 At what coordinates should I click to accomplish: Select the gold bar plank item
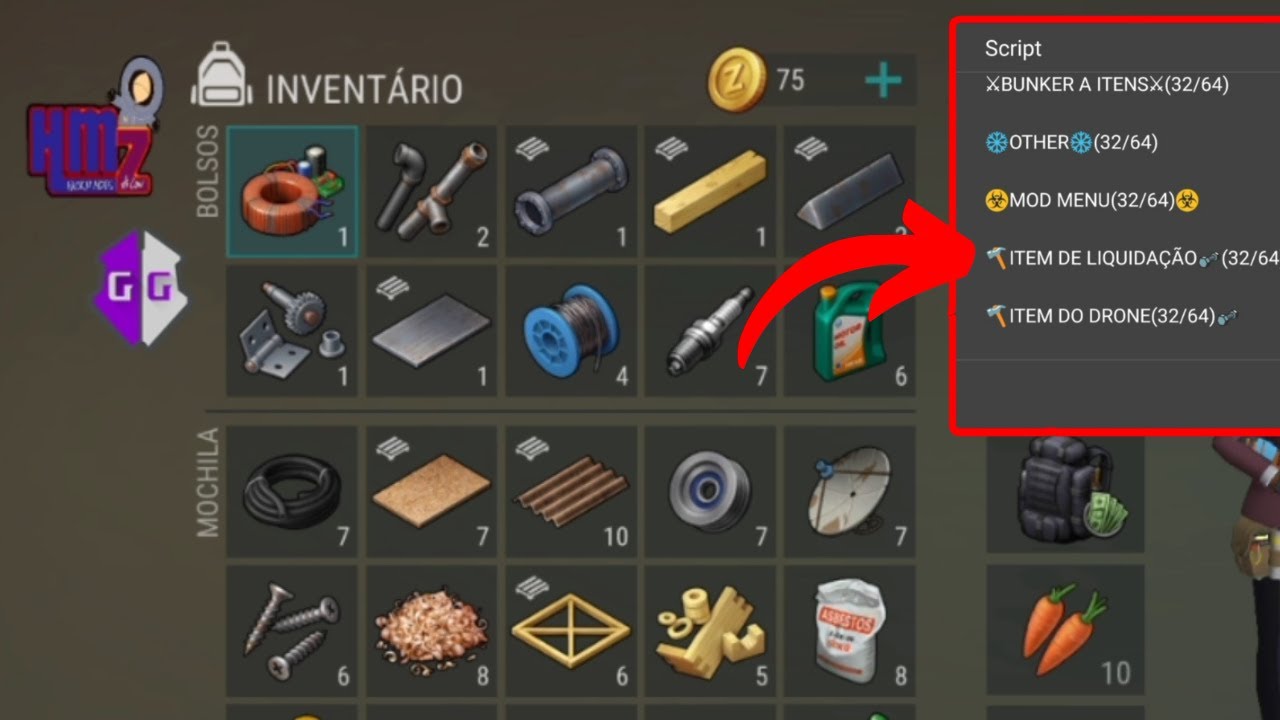pyautogui.click(x=709, y=191)
